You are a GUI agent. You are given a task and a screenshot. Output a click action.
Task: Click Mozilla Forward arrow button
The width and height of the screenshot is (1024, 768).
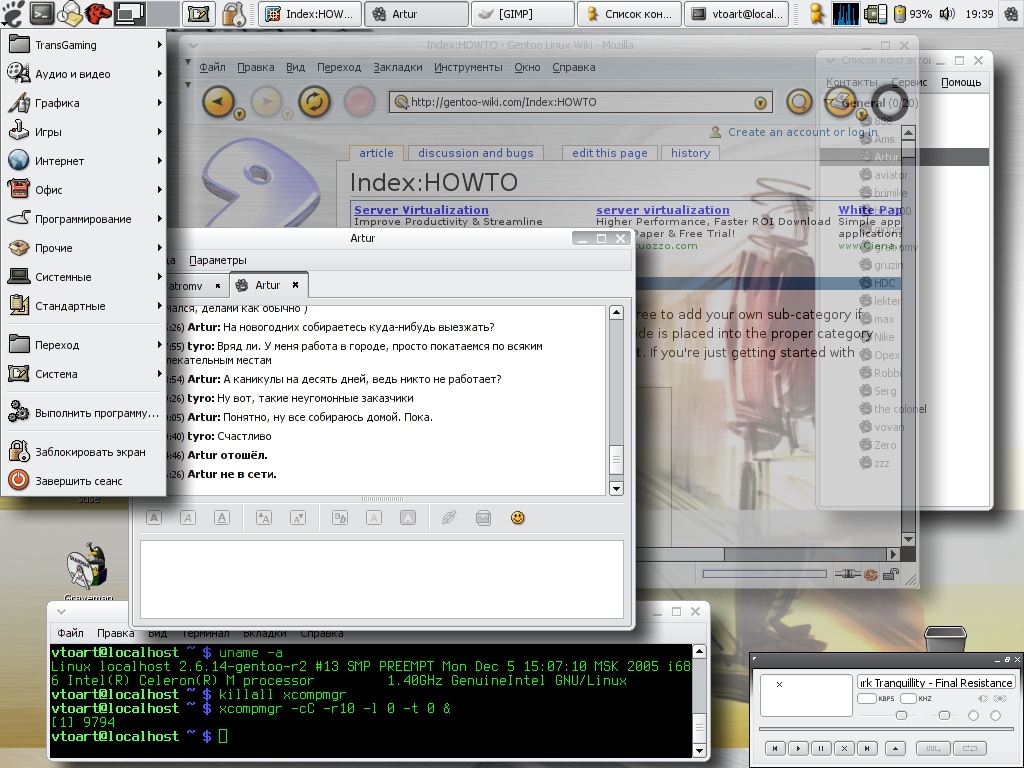(x=266, y=102)
